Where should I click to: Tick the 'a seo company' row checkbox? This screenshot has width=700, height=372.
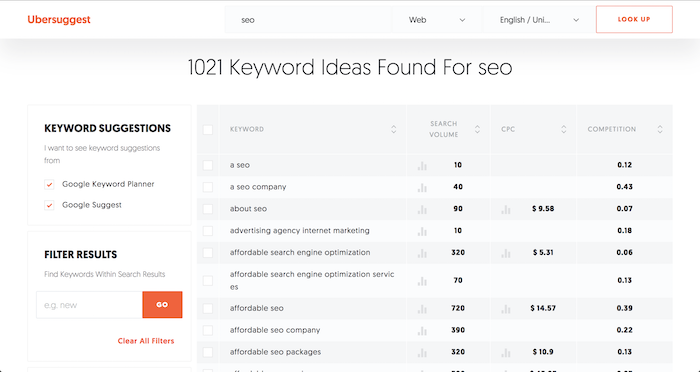[208, 187]
